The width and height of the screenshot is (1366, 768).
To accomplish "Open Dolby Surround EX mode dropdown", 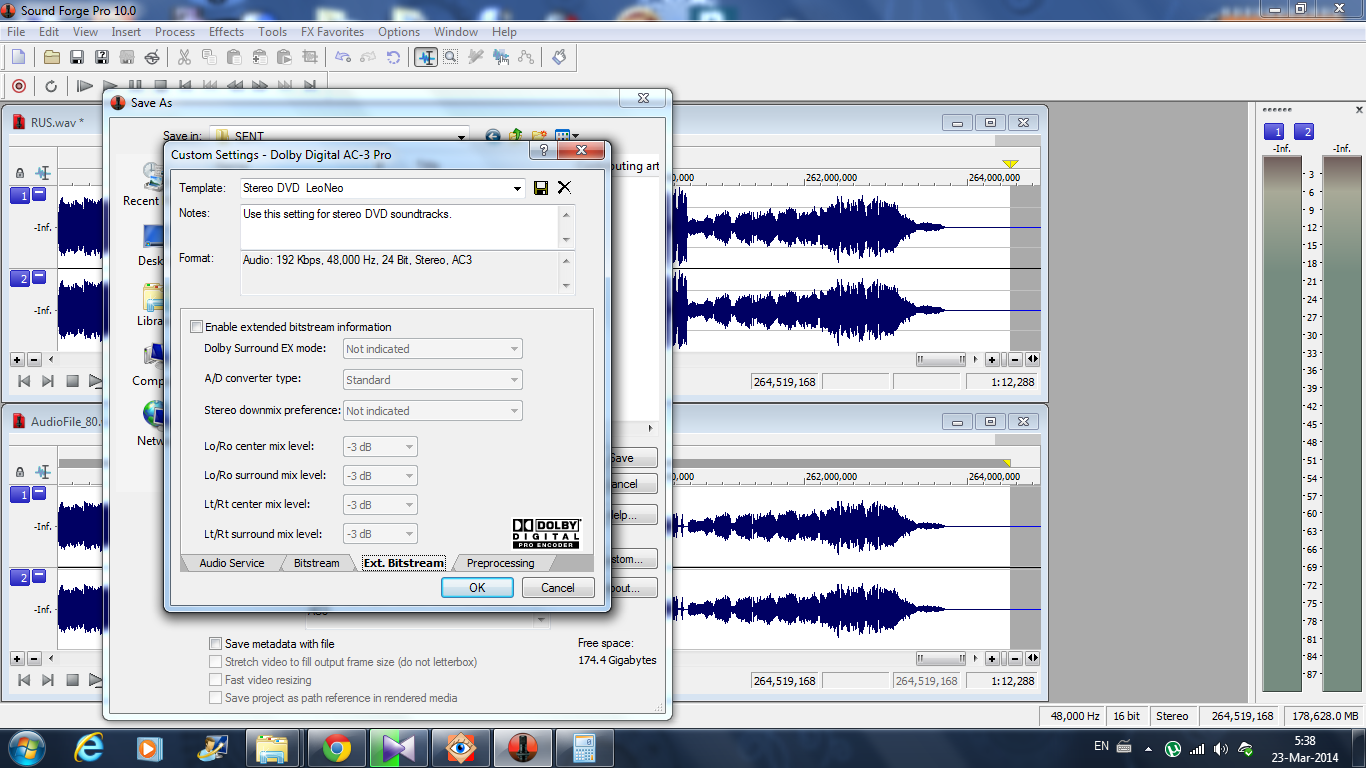I will pyautogui.click(x=433, y=349).
